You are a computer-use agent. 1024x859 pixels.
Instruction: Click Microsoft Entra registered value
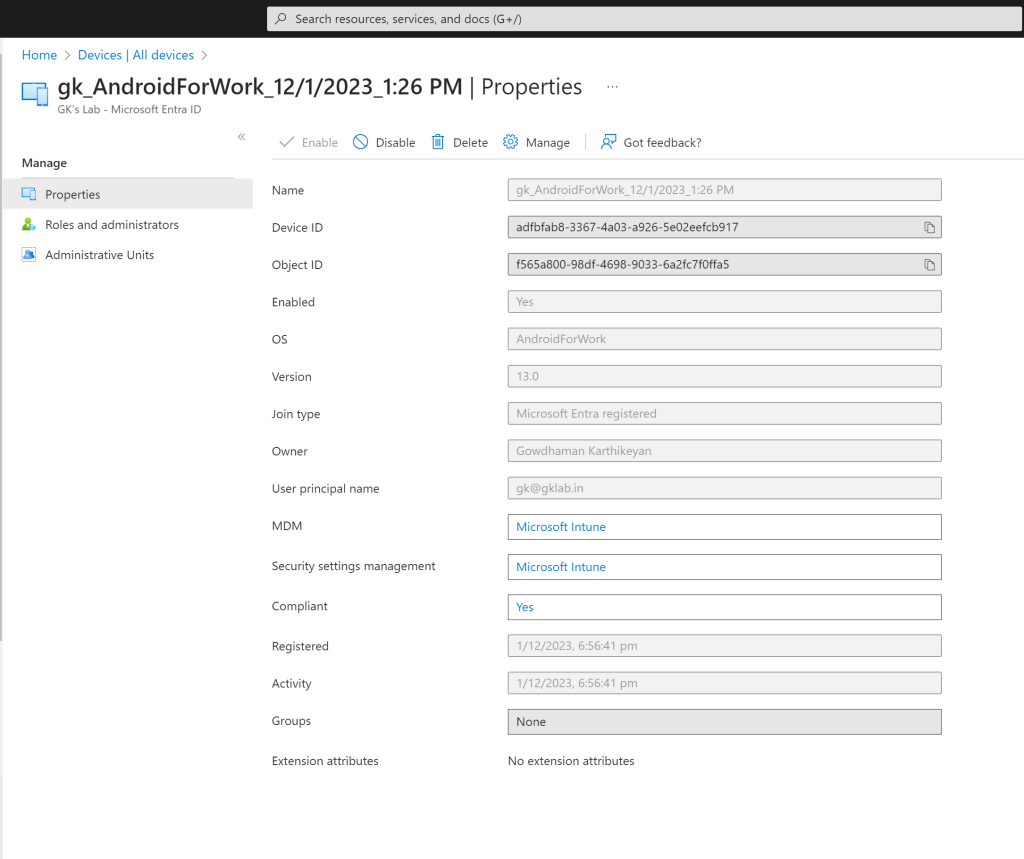[586, 413]
